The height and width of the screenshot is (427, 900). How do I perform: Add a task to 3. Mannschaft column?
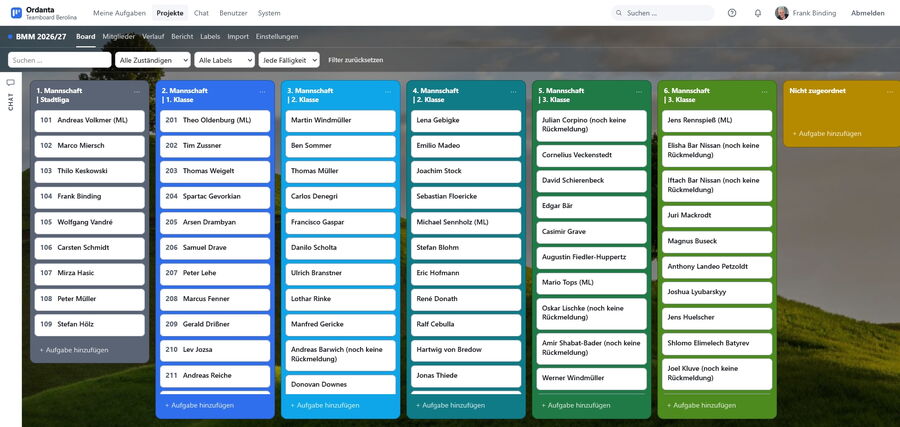point(325,405)
